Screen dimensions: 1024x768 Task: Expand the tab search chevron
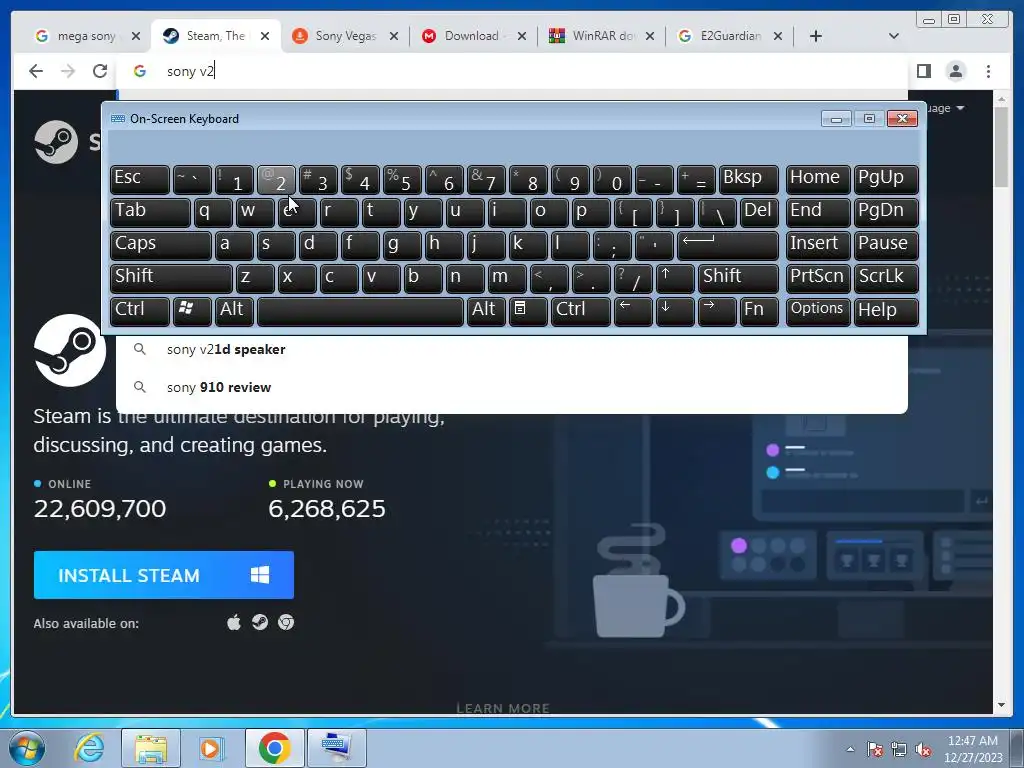(894, 36)
